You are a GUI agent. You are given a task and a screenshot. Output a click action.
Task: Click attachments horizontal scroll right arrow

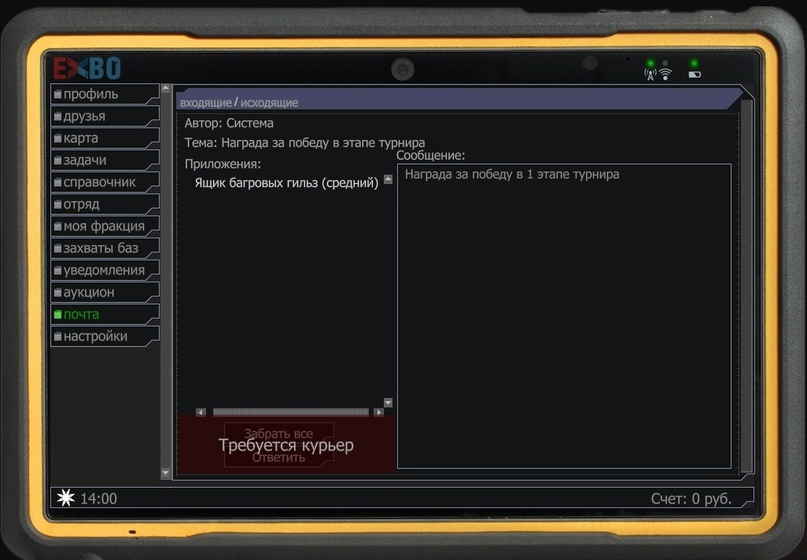tap(378, 412)
